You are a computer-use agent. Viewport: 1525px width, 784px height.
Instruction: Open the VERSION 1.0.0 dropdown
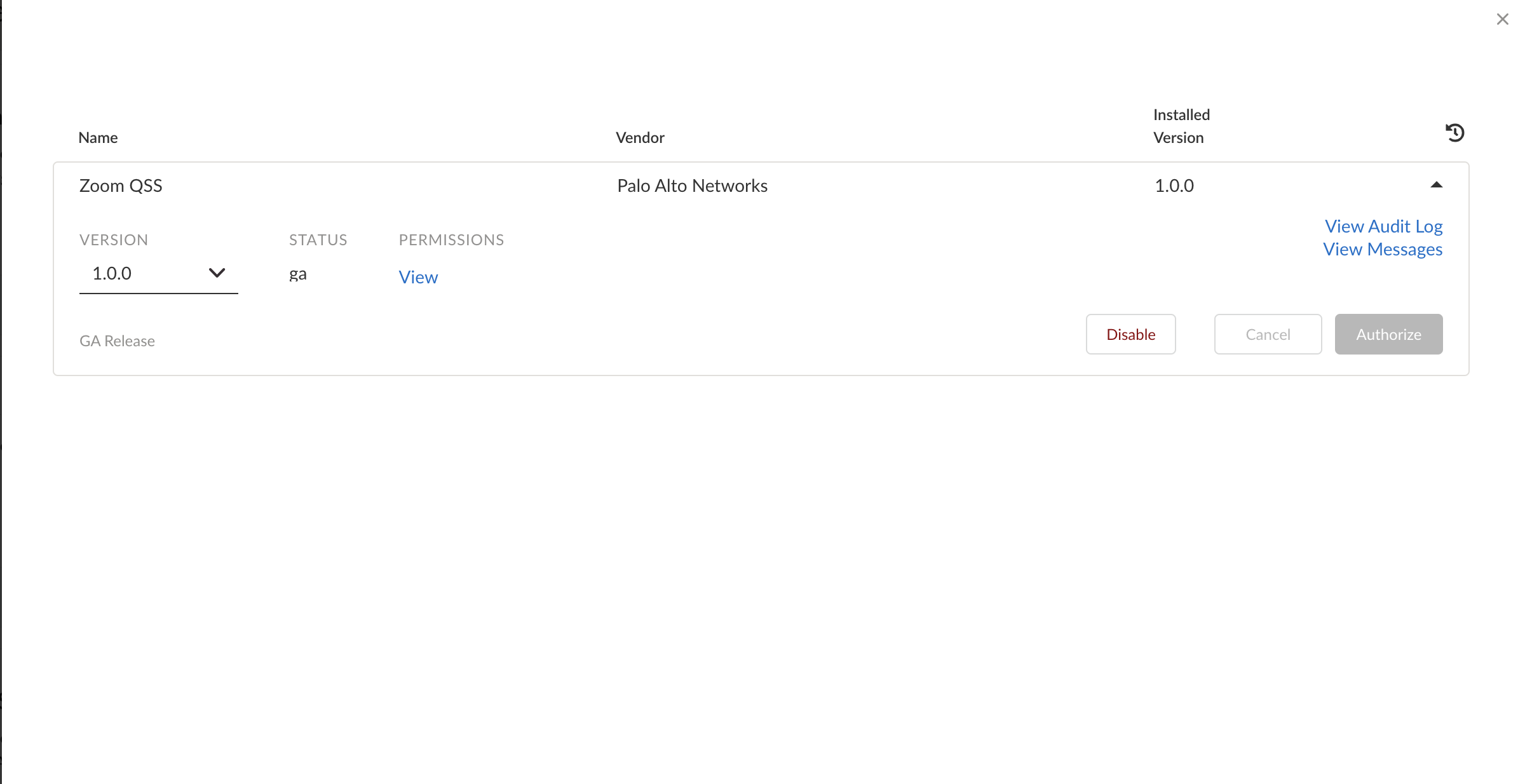coord(158,274)
